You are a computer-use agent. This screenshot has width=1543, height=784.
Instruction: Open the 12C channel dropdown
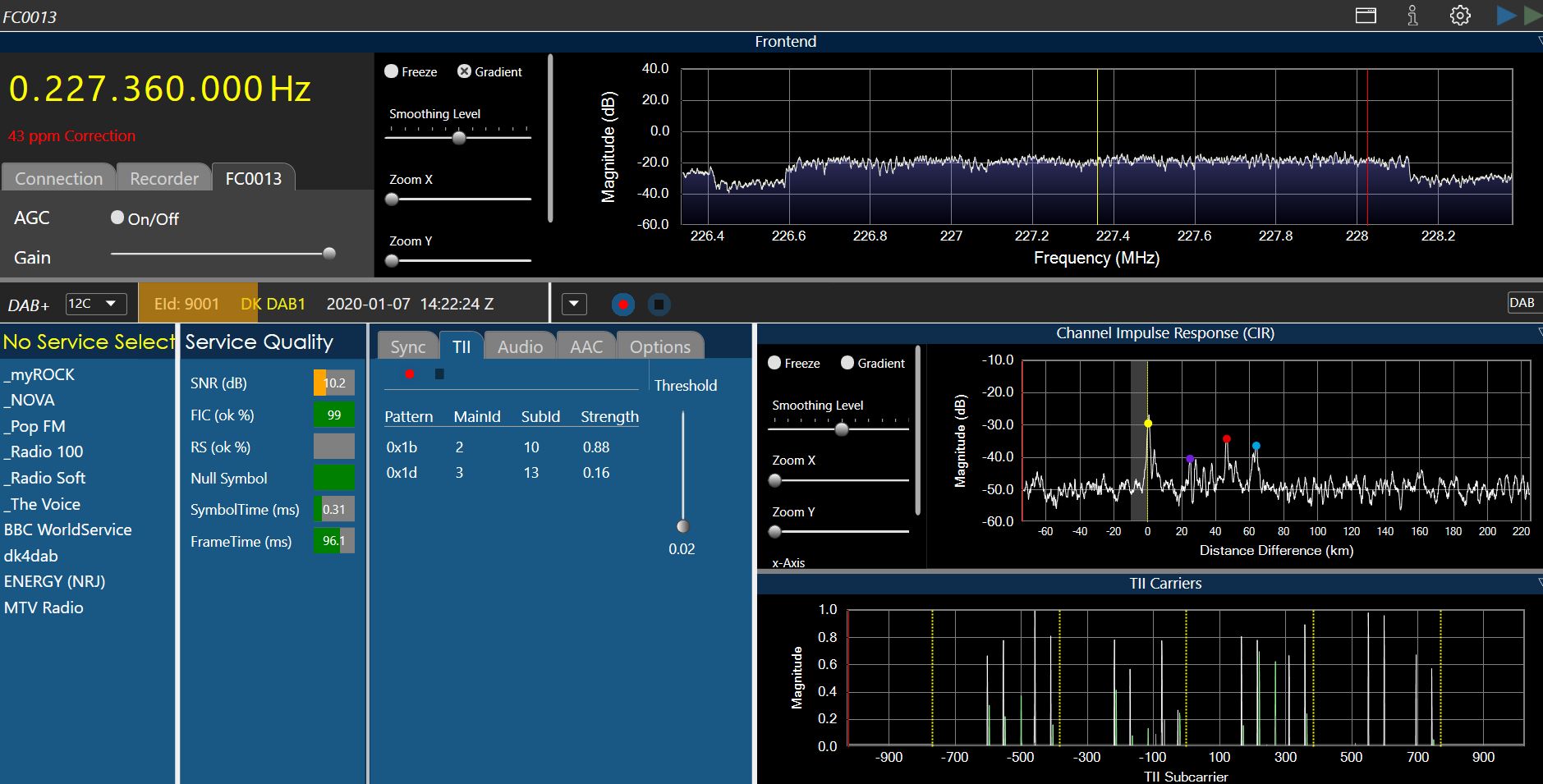tap(95, 304)
